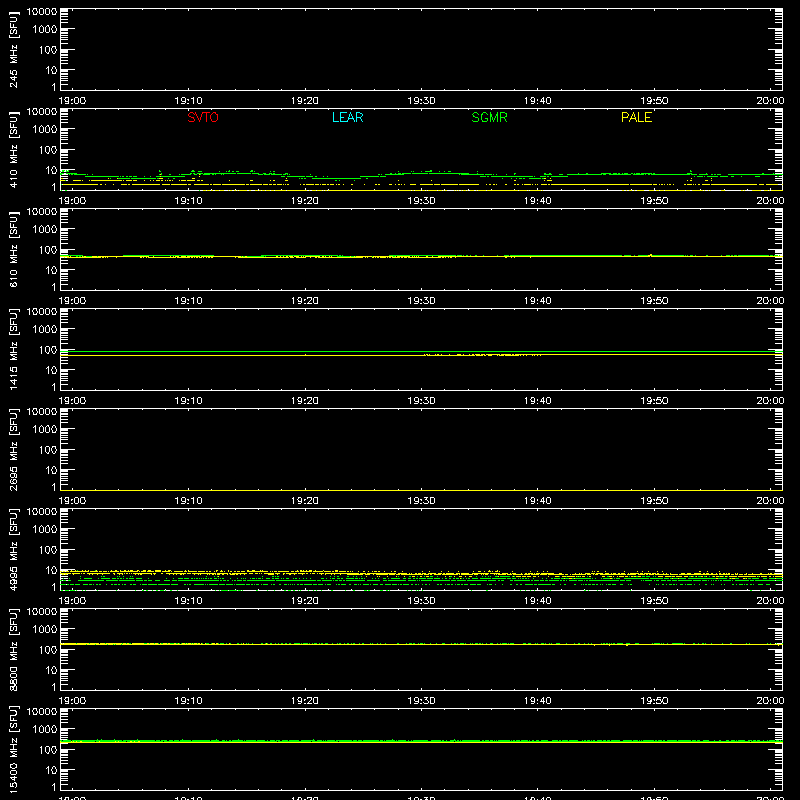The width and height of the screenshot is (800, 800).
Task: Select the 8800 MHz [SFU] axis label
Action: [13, 649]
